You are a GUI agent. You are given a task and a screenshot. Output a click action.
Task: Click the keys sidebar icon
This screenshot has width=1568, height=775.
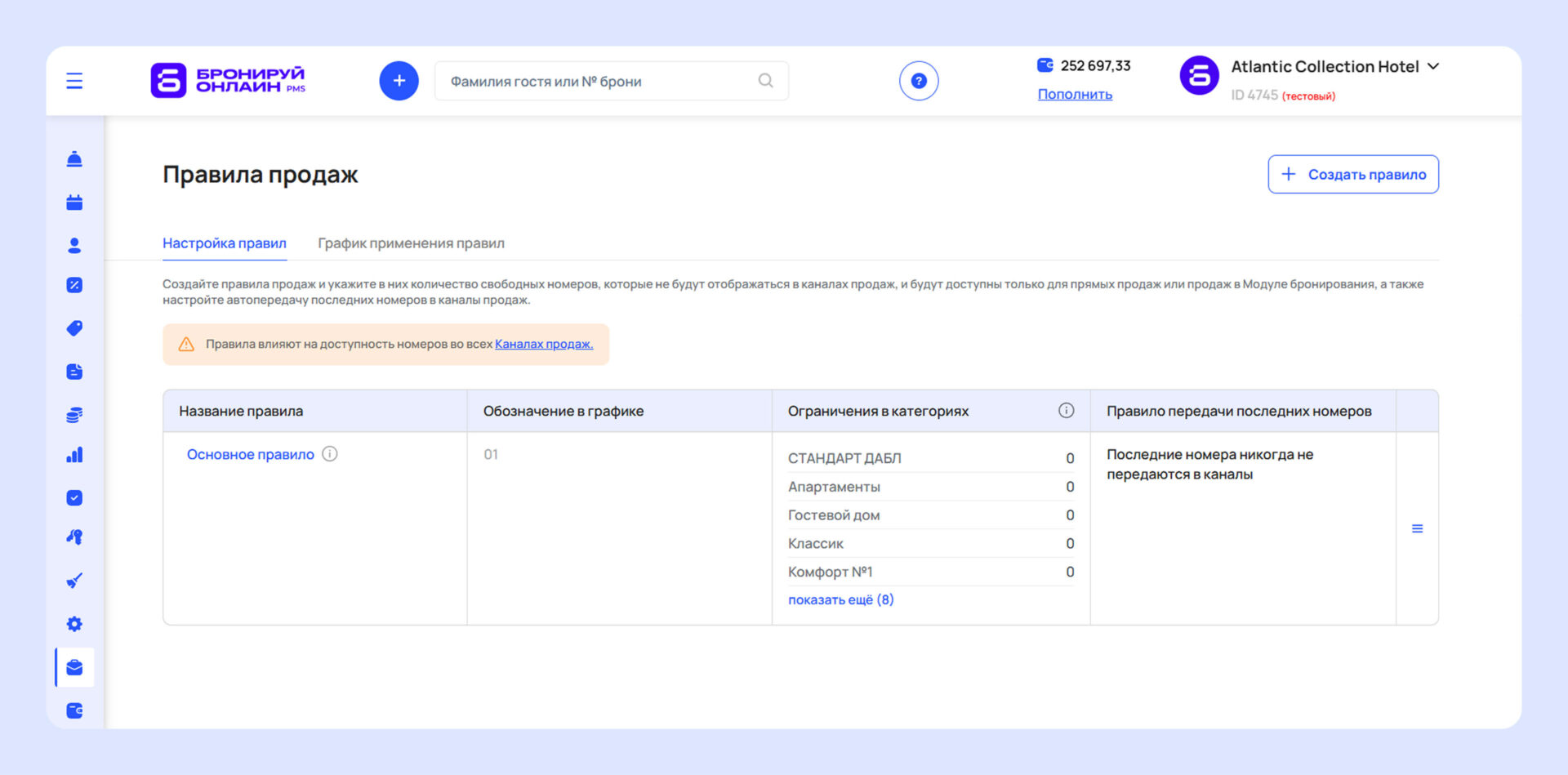coord(74,537)
